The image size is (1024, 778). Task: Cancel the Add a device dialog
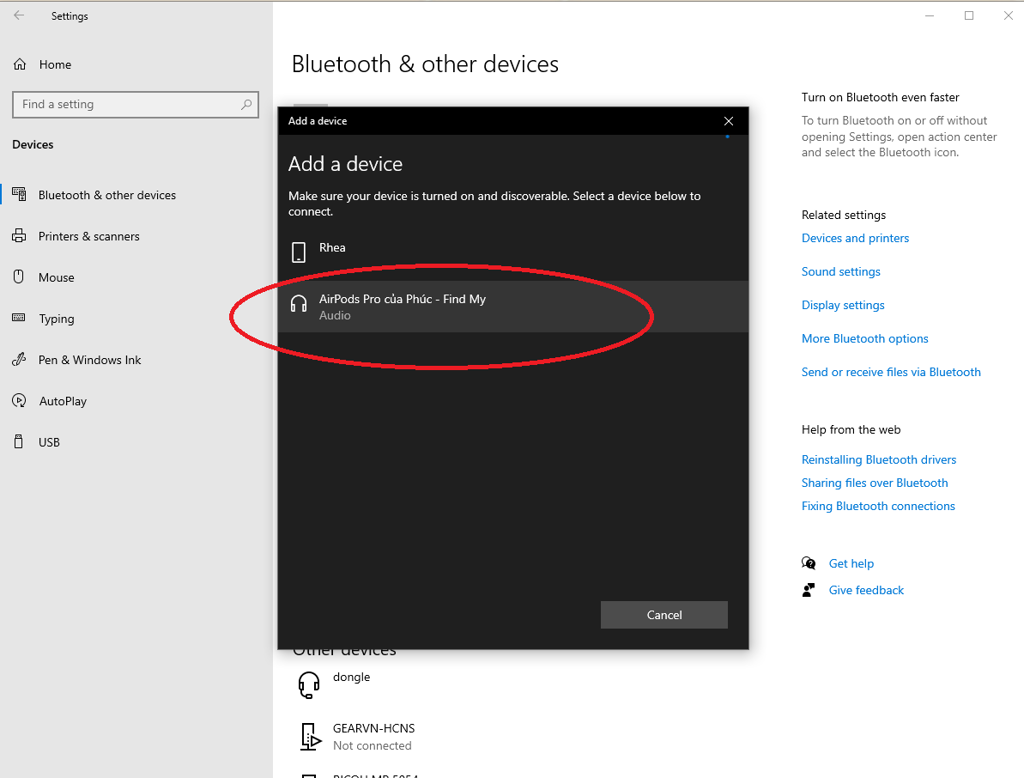pyautogui.click(x=664, y=615)
